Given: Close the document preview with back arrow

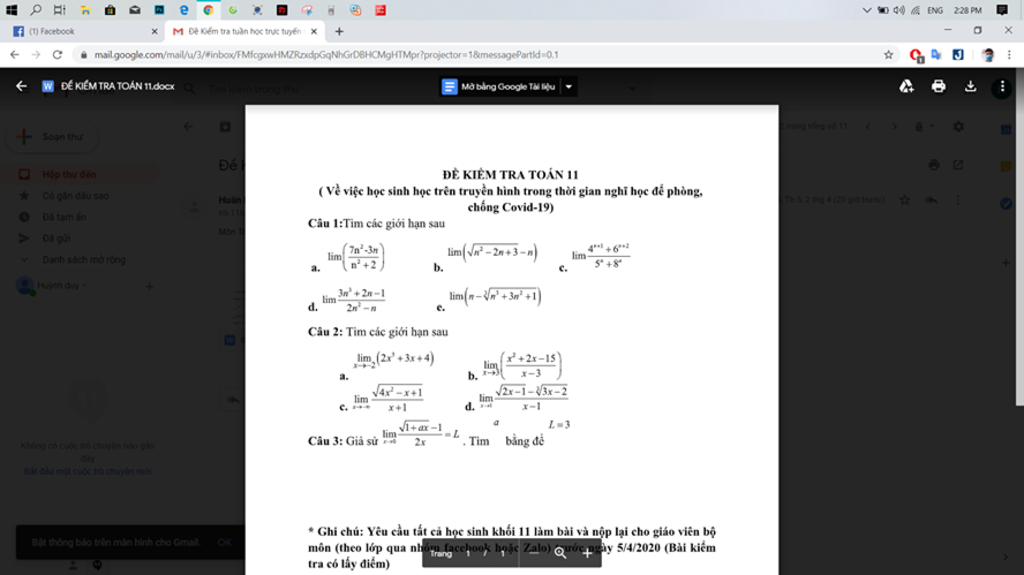Looking at the screenshot, I should (x=22, y=86).
